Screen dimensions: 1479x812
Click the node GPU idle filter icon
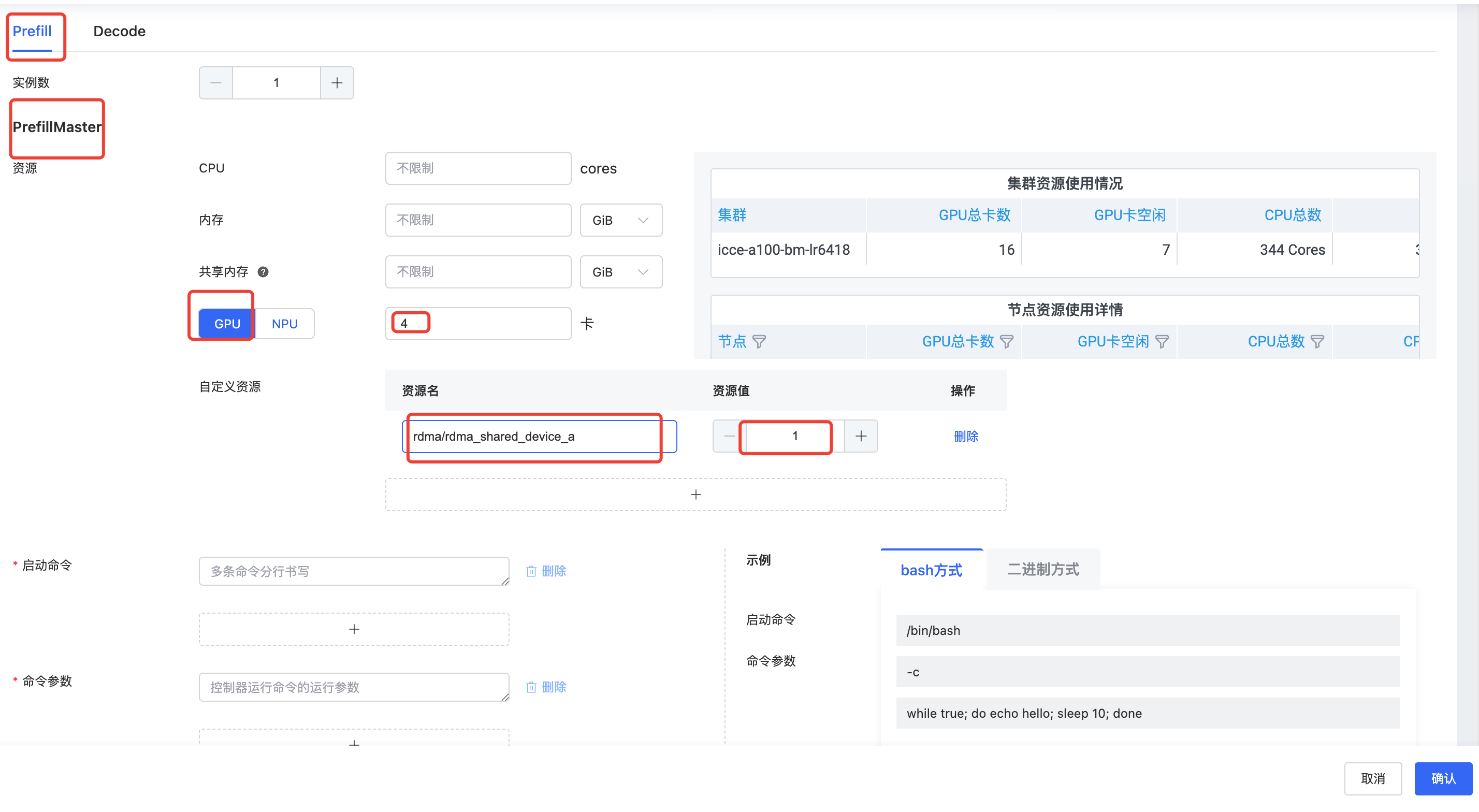click(x=1162, y=342)
